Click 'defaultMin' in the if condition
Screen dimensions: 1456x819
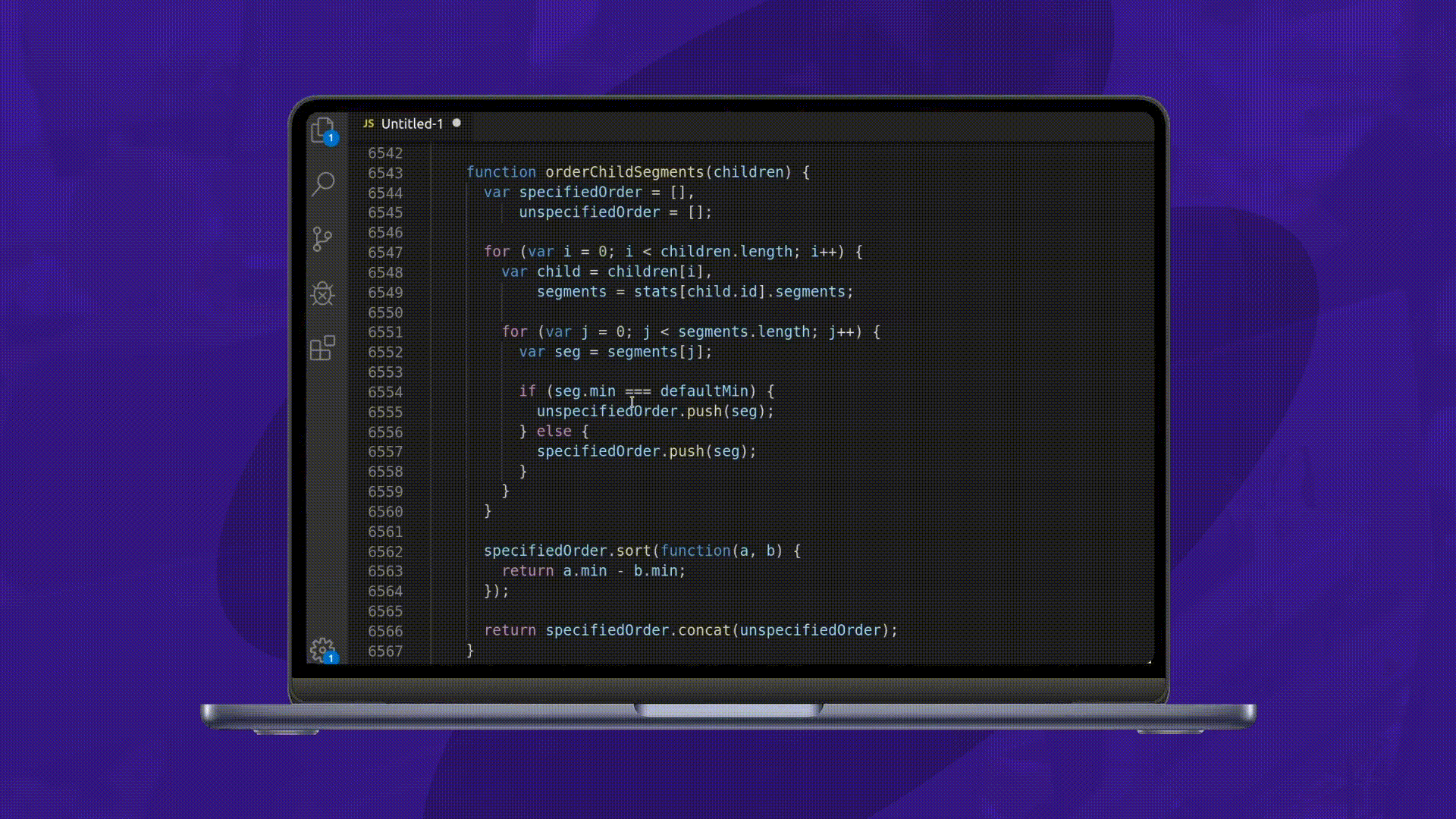point(704,391)
